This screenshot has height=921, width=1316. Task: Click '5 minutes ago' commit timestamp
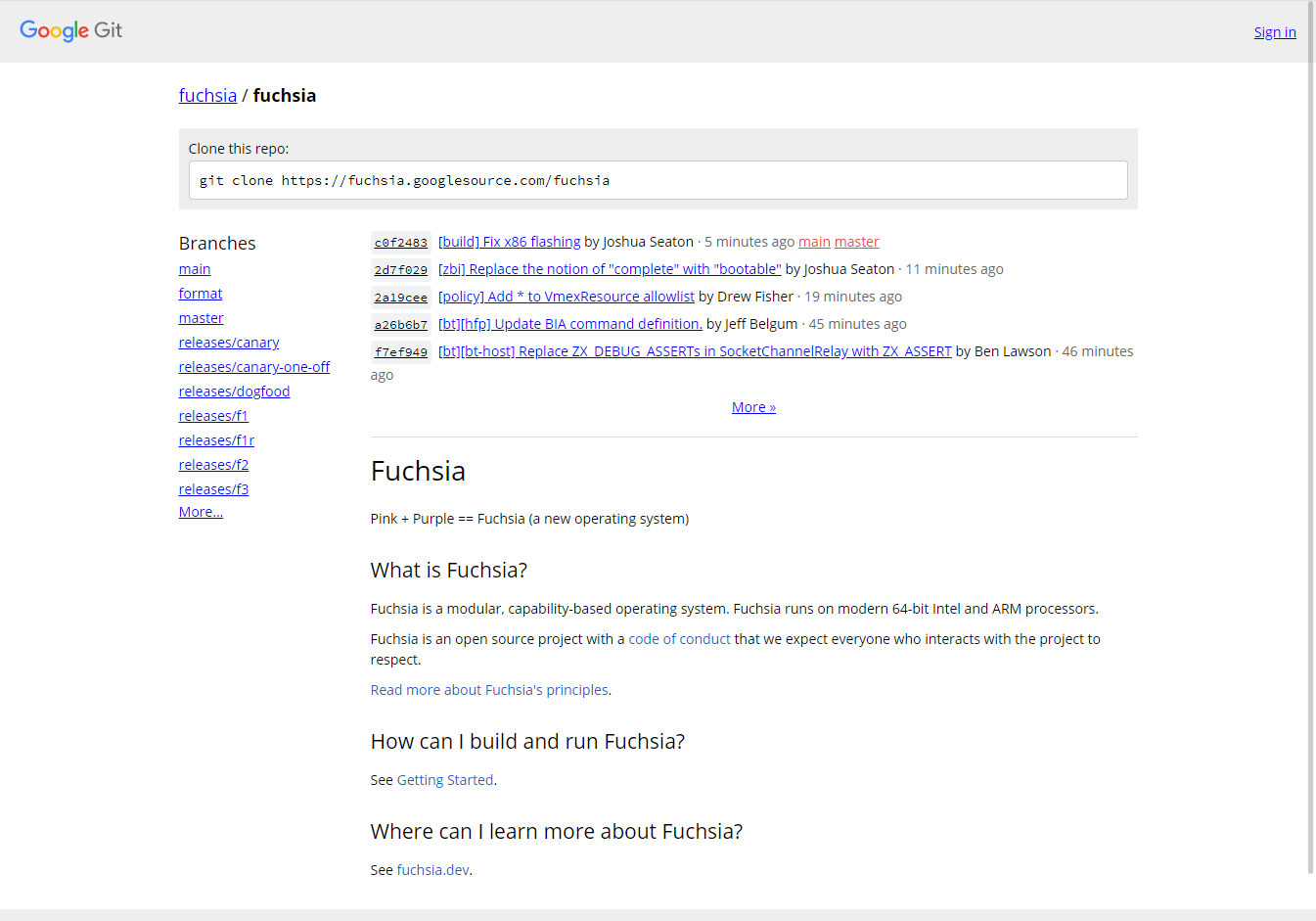(x=749, y=242)
